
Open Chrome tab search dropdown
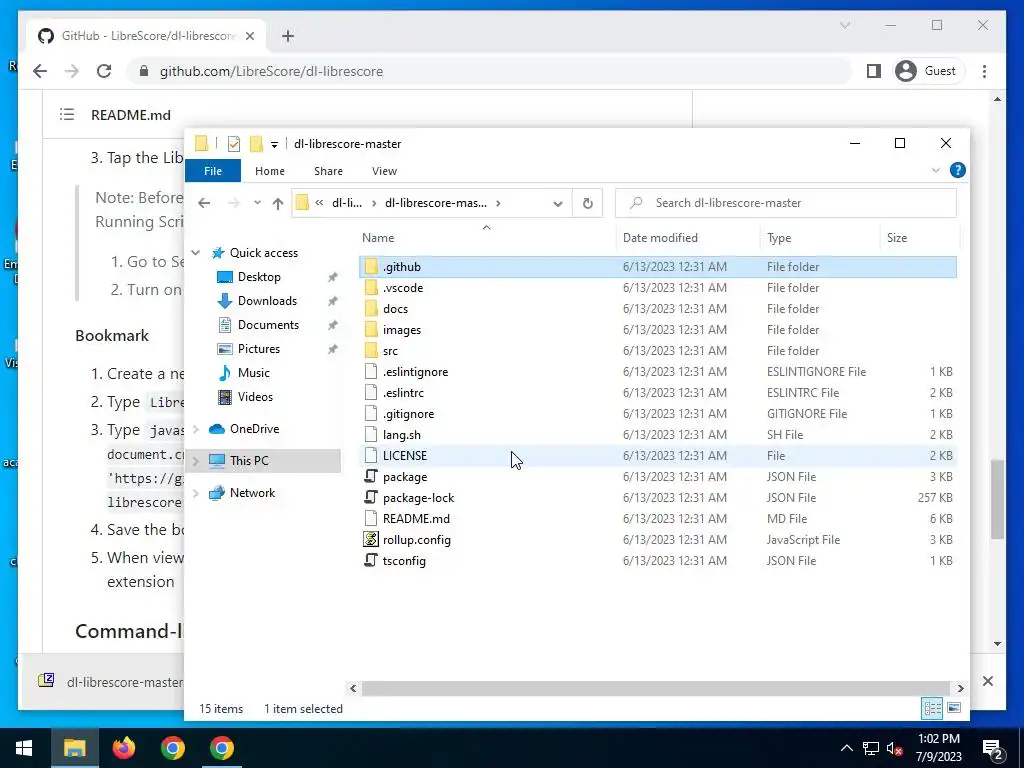(x=844, y=25)
